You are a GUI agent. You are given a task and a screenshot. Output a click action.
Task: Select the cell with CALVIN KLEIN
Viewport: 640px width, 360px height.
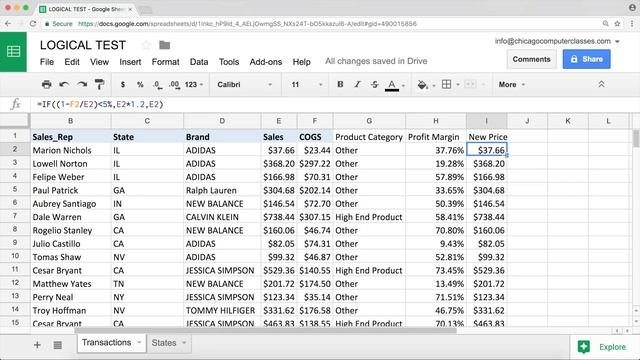[222, 217]
